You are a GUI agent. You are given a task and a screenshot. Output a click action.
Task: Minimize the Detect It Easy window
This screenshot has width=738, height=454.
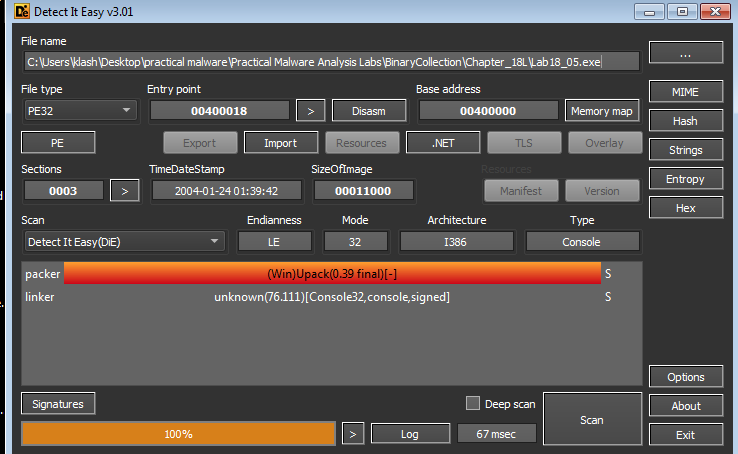tap(649, 11)
